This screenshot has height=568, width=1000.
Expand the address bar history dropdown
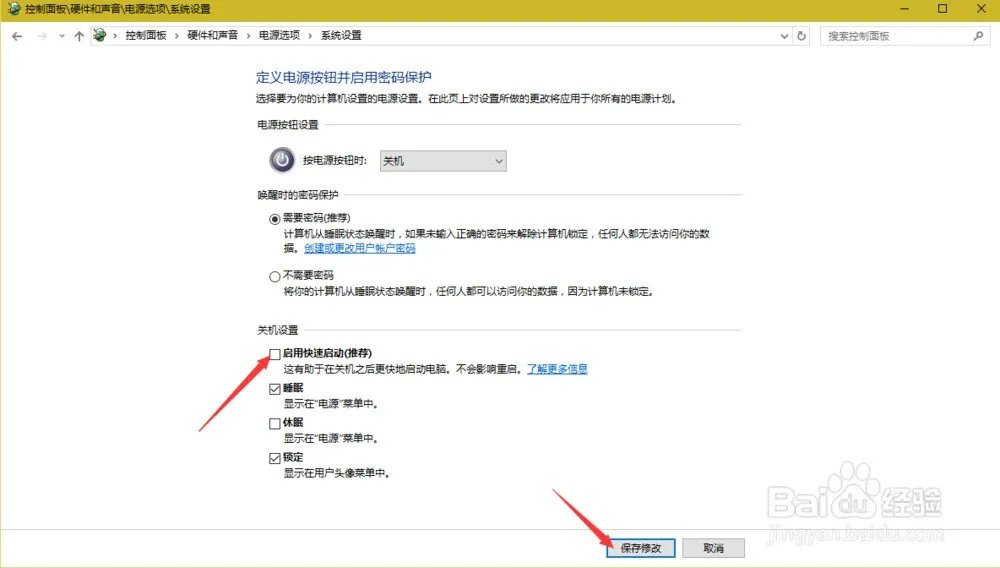784,36
